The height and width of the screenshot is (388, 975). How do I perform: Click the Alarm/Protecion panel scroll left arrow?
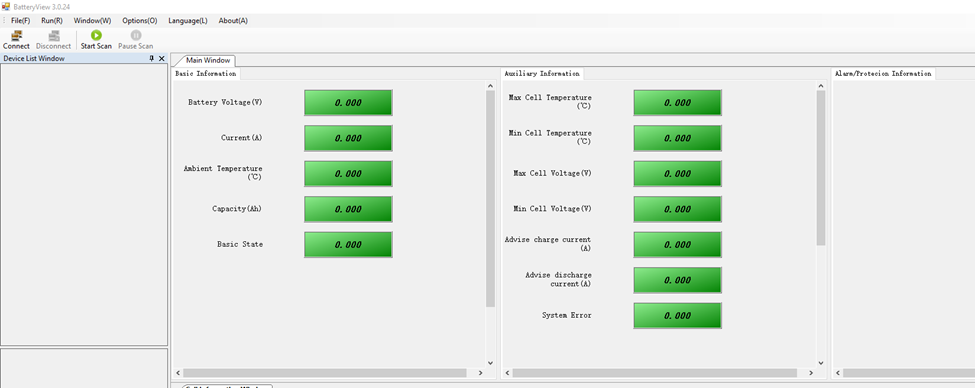(x=838, y=373)
